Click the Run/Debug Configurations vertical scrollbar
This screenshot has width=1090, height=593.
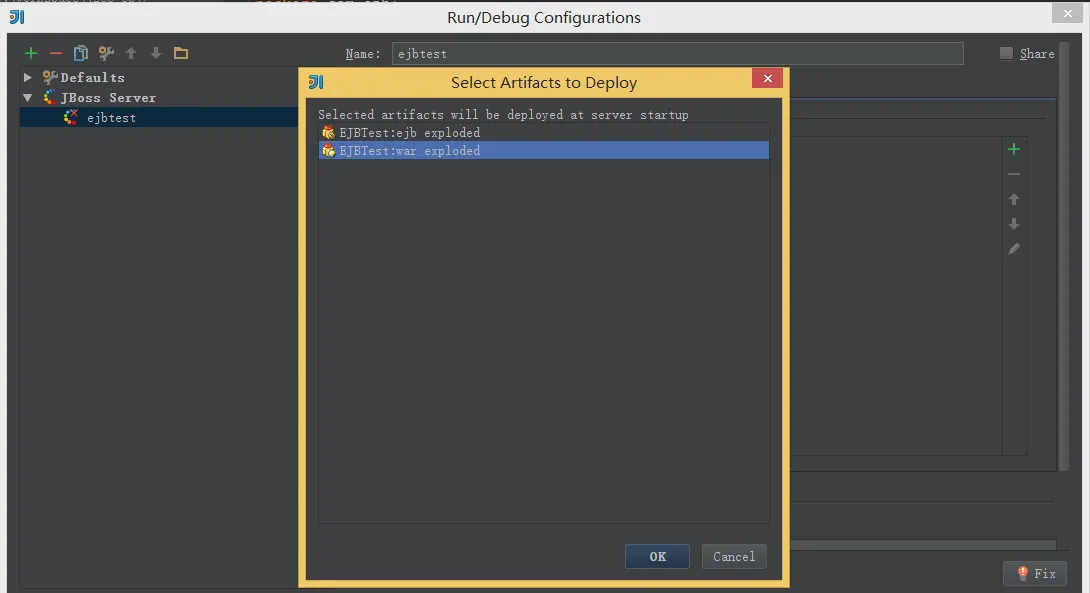[x=1064, y=257]
